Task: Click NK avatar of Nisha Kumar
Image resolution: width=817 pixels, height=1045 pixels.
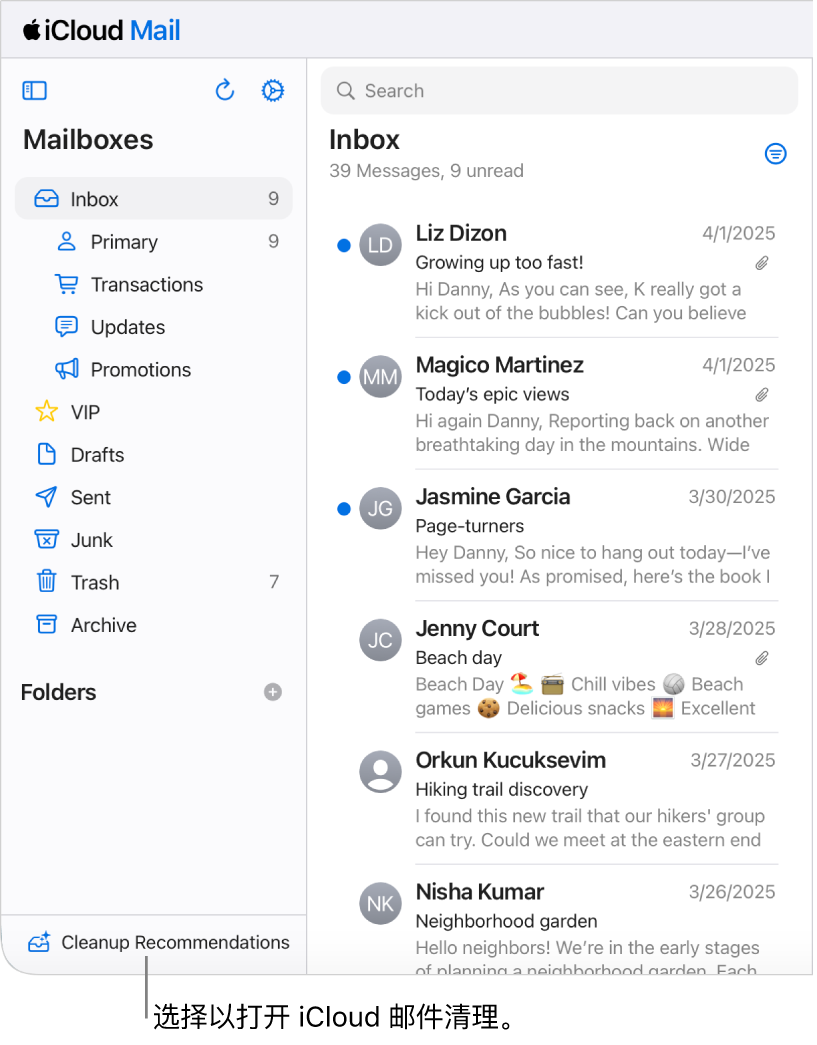Action: (381, 904)
